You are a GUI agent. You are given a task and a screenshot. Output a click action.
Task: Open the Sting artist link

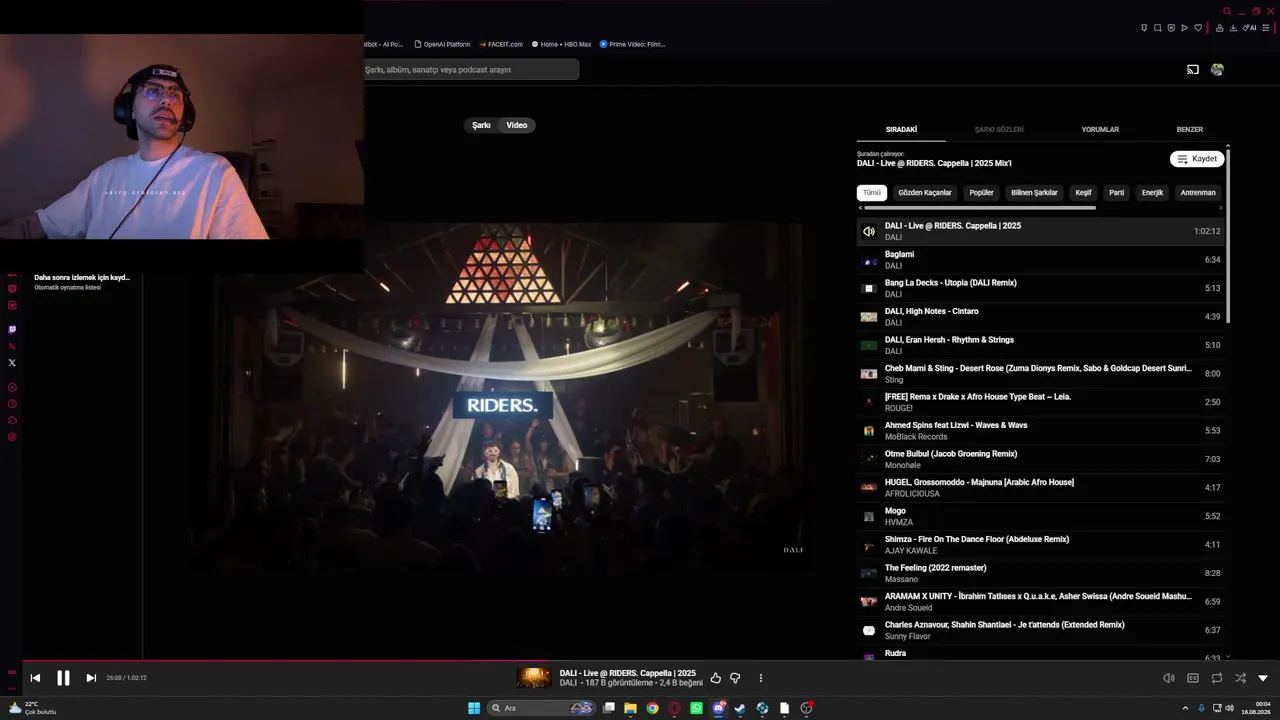click(x=894, y=380)
